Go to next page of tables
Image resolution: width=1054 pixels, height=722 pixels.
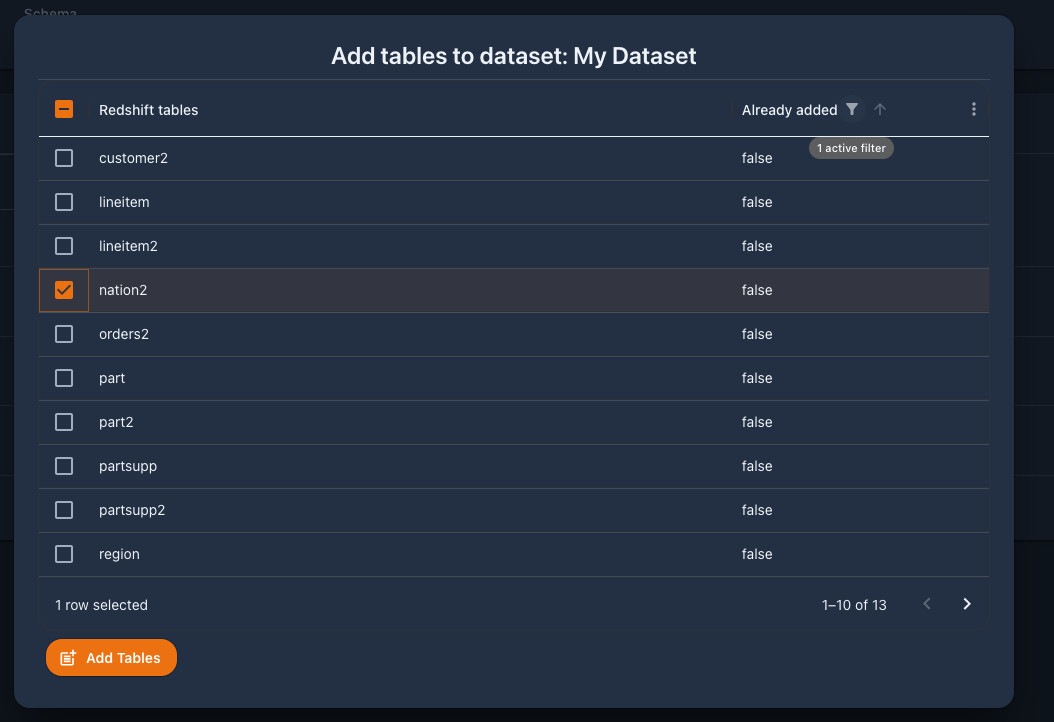pyautogui.click(x=967, y=604)
